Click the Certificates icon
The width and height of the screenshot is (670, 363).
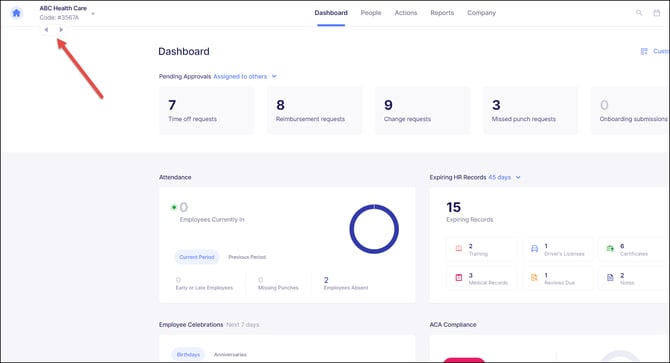click(610, 249)
